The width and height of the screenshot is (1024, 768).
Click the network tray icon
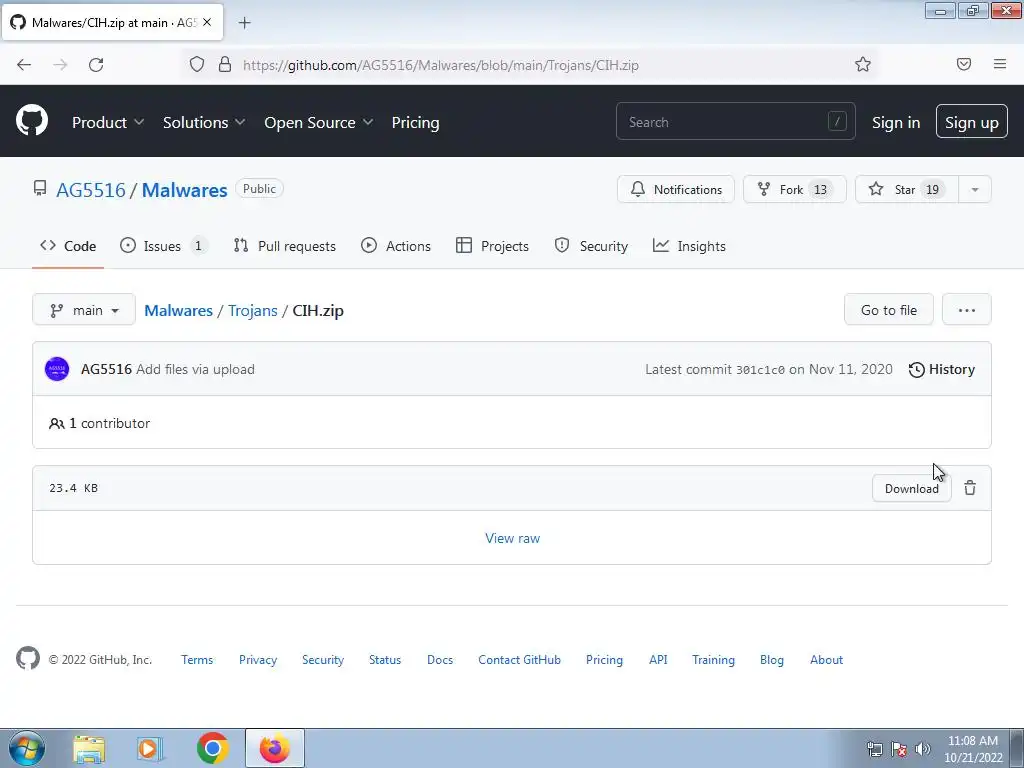tap(874, 749)
